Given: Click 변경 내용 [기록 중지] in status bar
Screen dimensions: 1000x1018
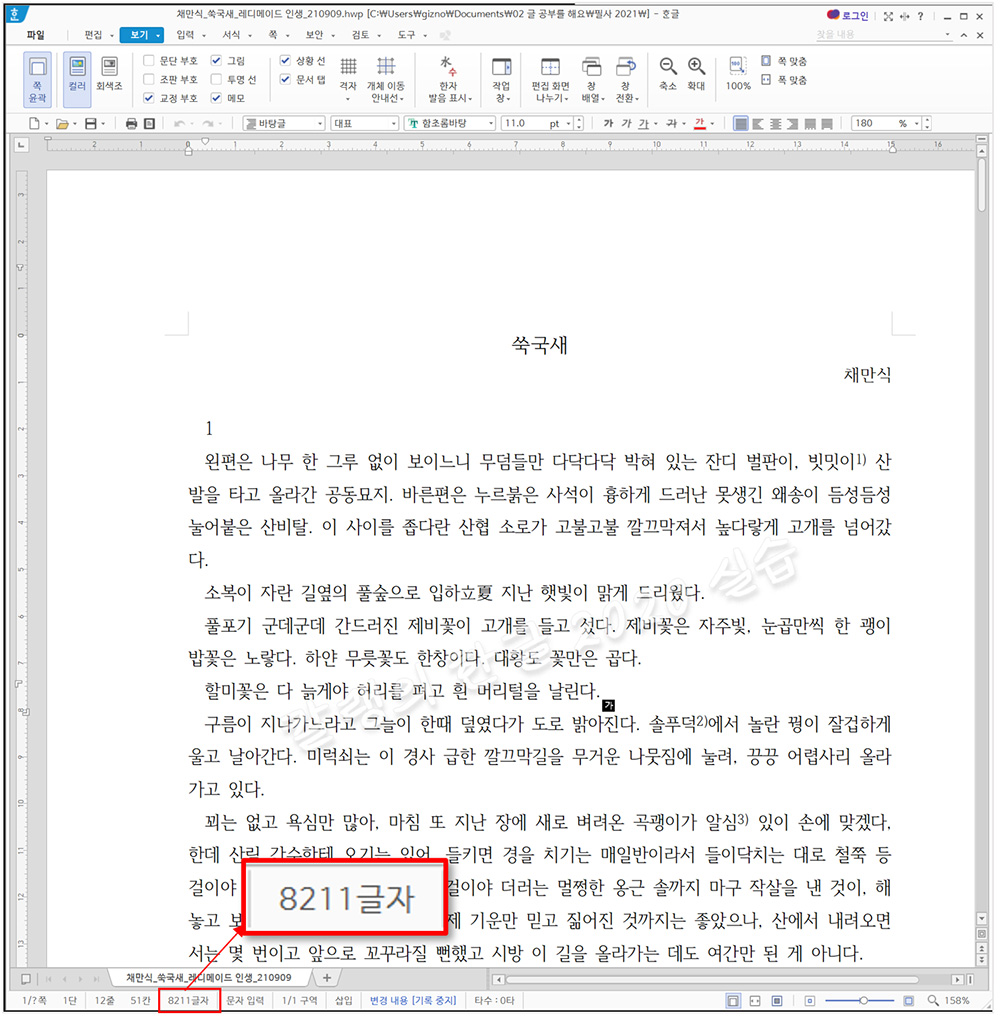Looking at the screenshot, I should pos(412,1000).
